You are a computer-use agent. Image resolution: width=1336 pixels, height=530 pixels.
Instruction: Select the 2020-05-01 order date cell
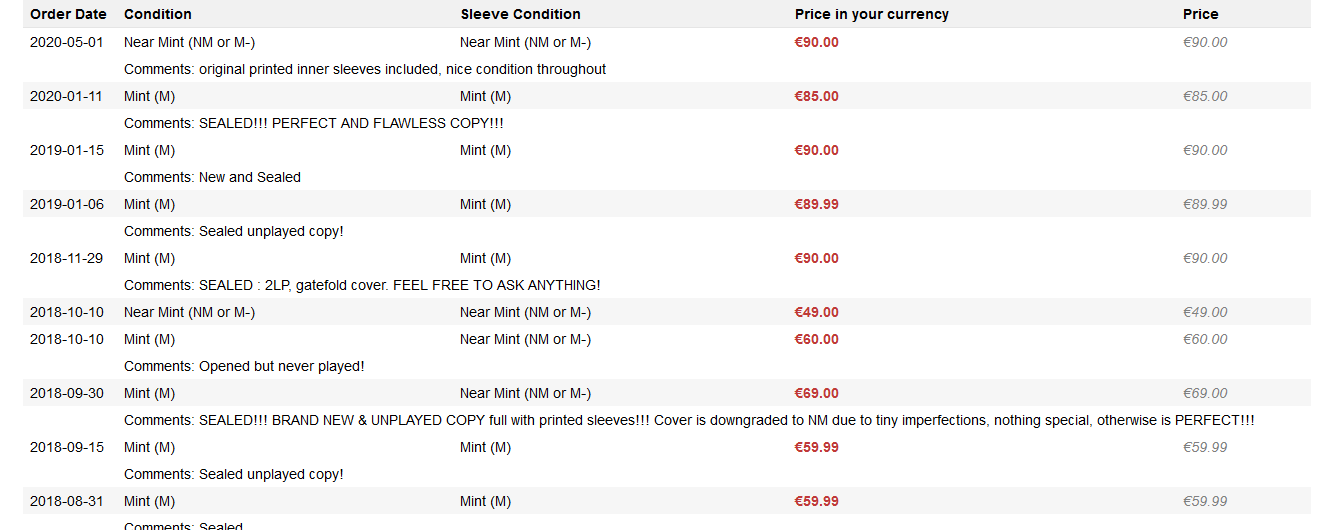[x=66, y=42]
